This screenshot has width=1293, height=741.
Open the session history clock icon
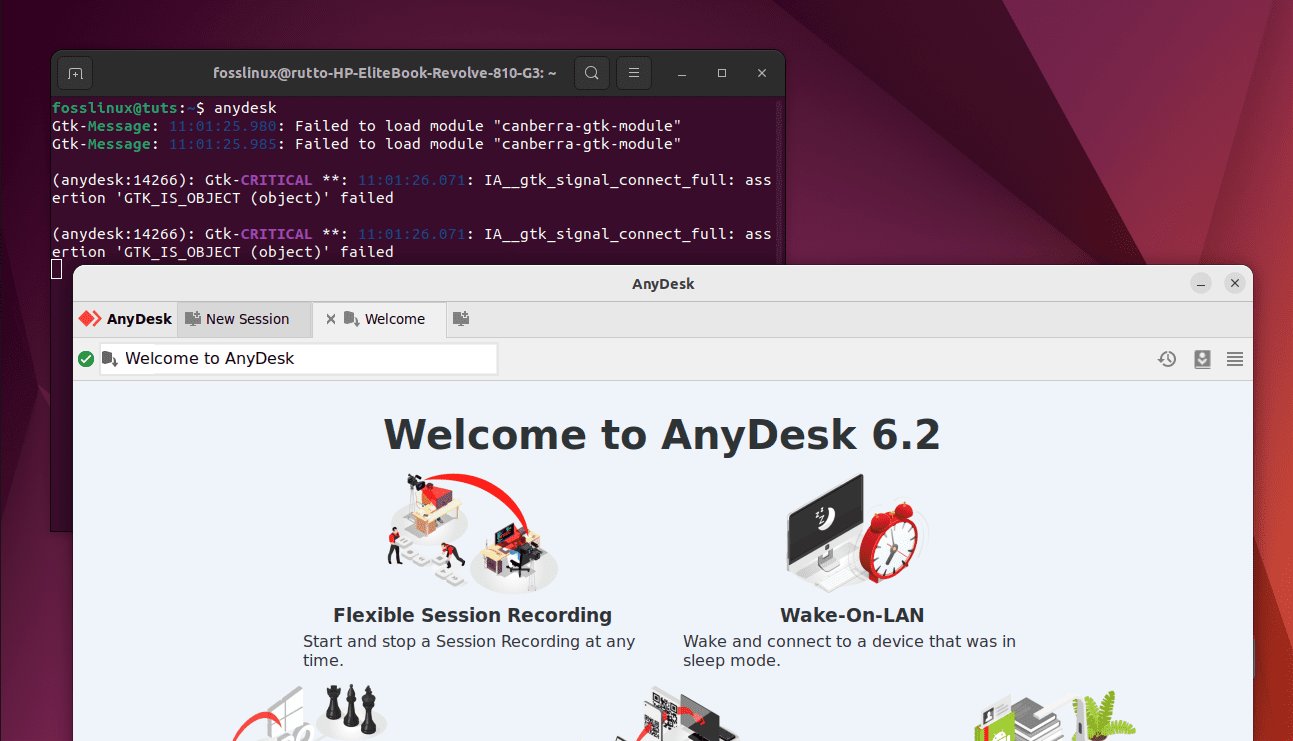click(1167, 359)
